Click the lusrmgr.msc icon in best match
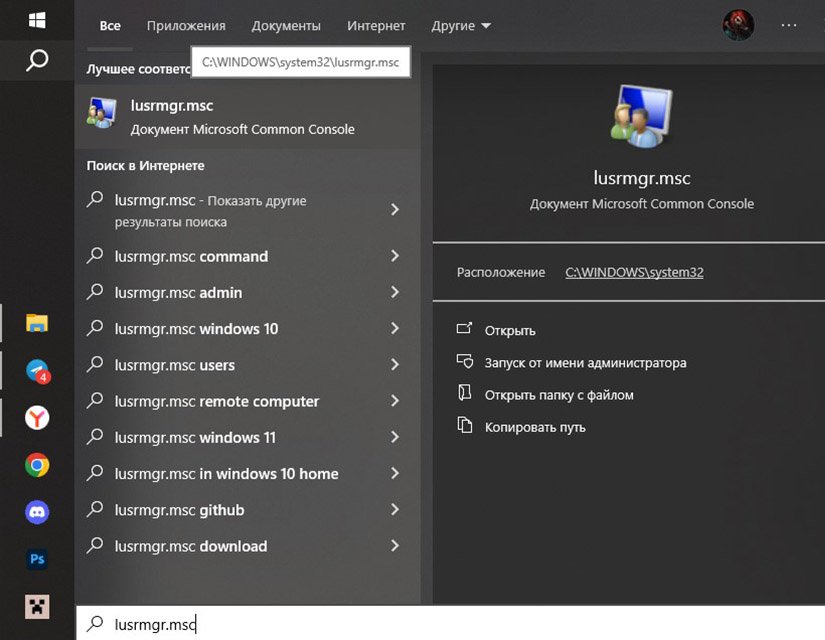This screenshot has width=825, height=640. pos(102,113)
